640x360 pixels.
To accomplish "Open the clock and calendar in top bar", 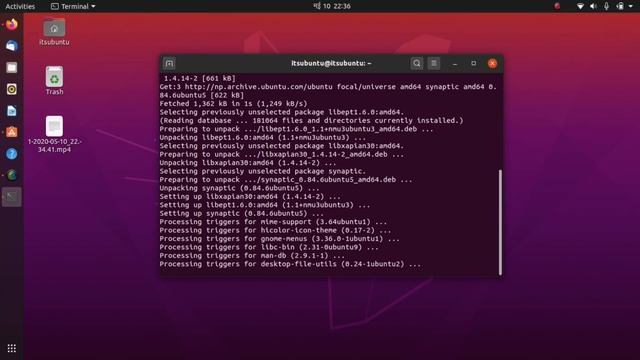I will pyautogui.click(x=332, y=6).
